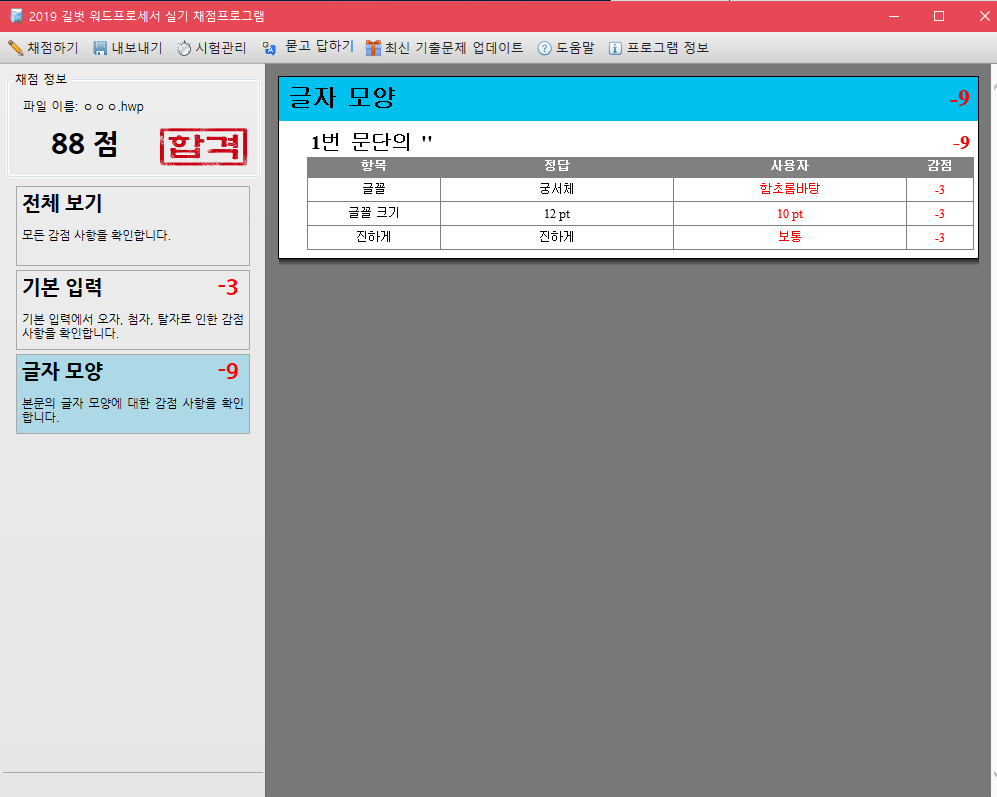Screen dimensions: 997x797
Task: Click the 사용자 column header
Action: click(x=790, y=166)
